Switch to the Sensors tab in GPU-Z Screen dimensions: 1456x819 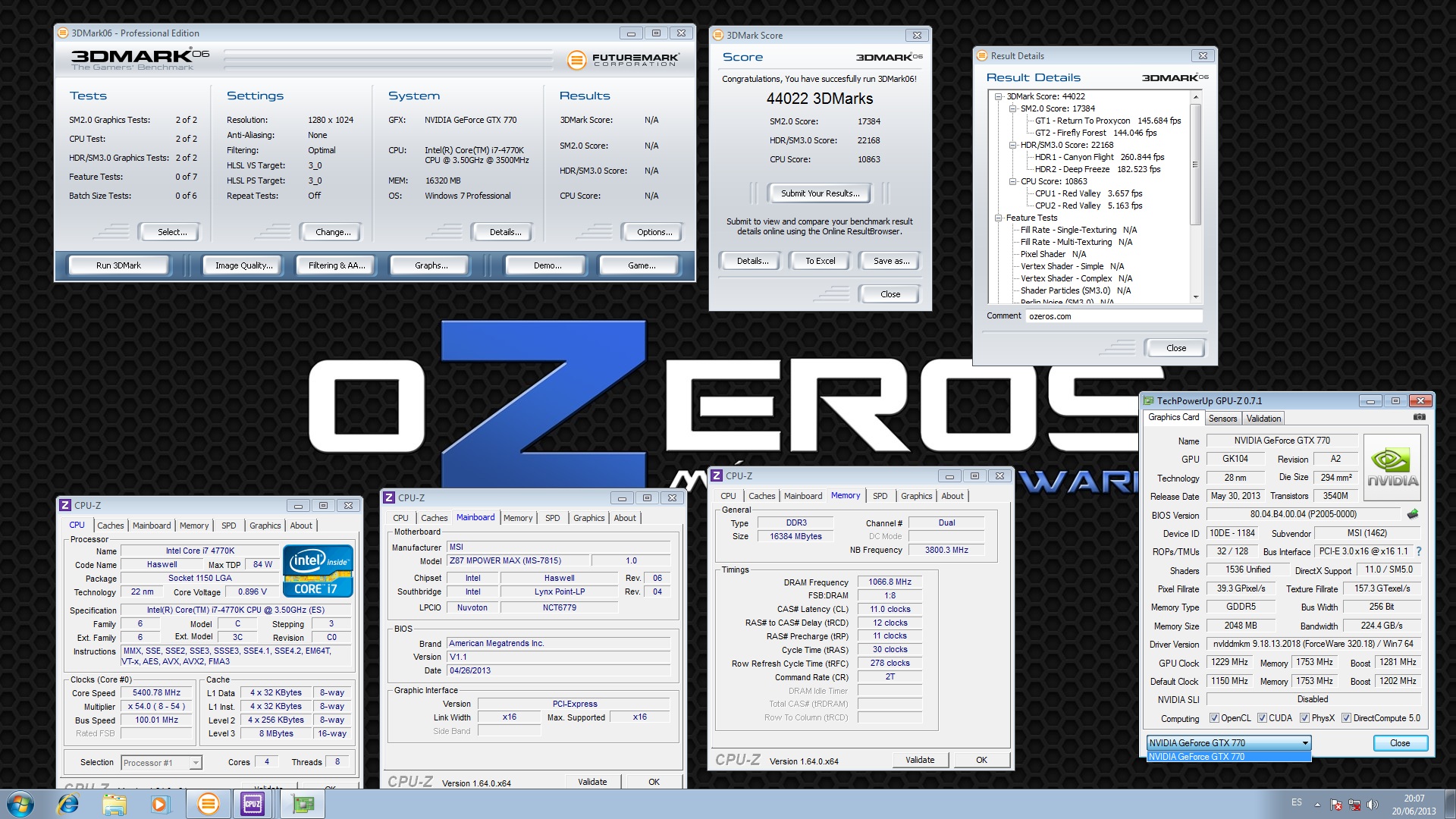click(1222, 419)
